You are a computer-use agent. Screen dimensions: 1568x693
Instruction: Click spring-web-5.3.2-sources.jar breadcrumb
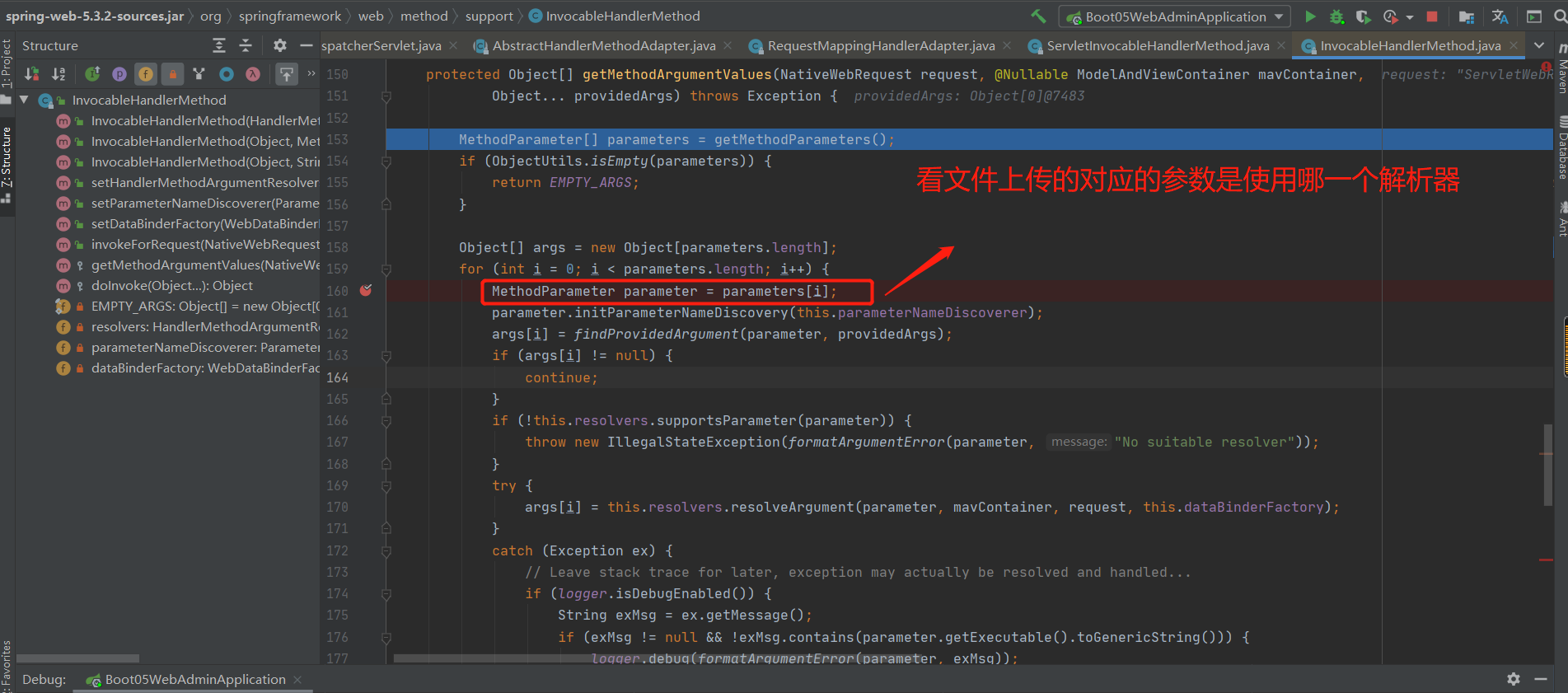pyautogui.click(x=95, y=16)
